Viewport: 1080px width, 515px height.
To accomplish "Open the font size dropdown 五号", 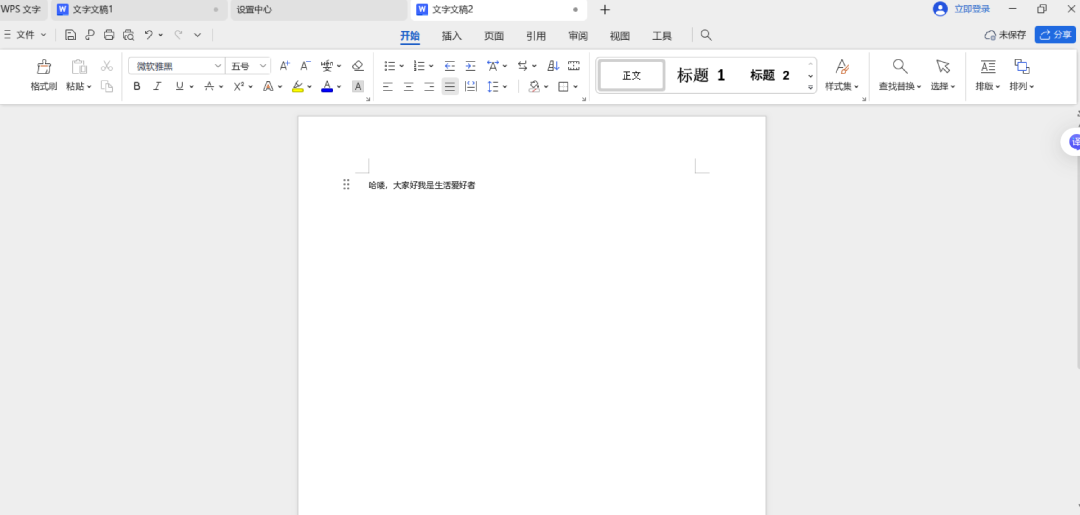I will click(x=263, y=66).
